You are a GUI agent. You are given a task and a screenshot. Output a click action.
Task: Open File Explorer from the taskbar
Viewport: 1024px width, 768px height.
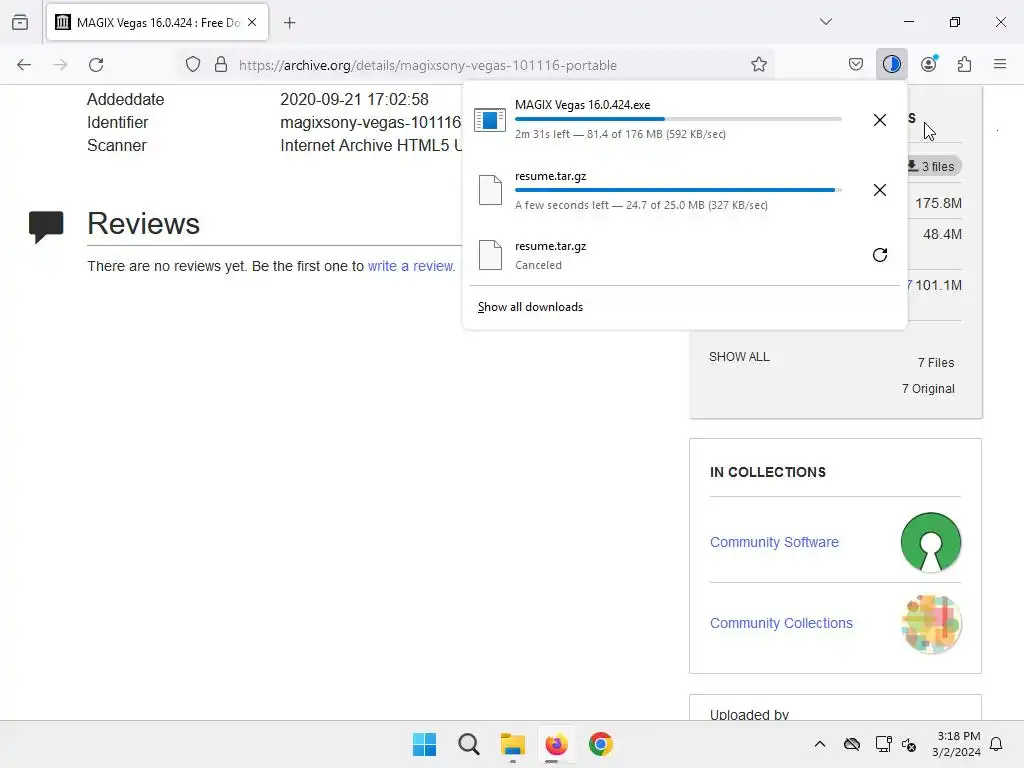(x=513, y=744)
